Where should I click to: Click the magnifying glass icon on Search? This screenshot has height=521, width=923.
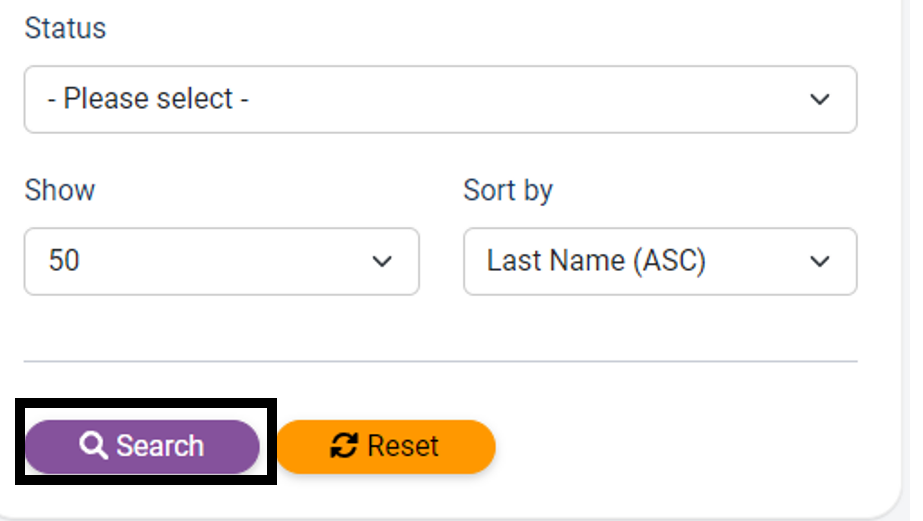tap(93, 446)
